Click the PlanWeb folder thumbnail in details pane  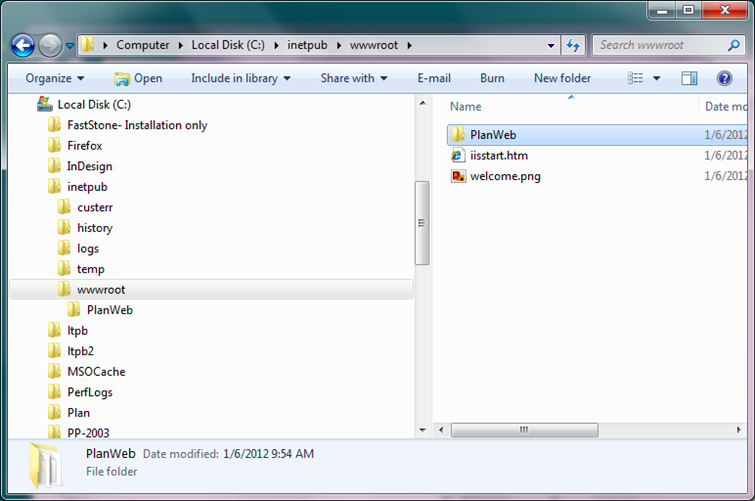[45, 465]
